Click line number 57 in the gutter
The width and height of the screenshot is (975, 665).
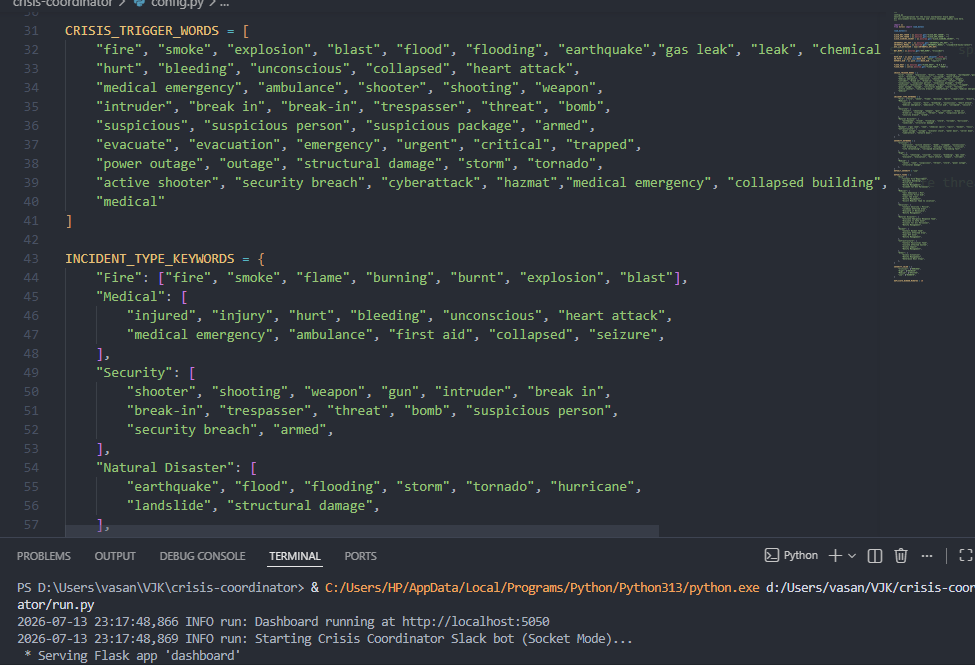(31, 524)
